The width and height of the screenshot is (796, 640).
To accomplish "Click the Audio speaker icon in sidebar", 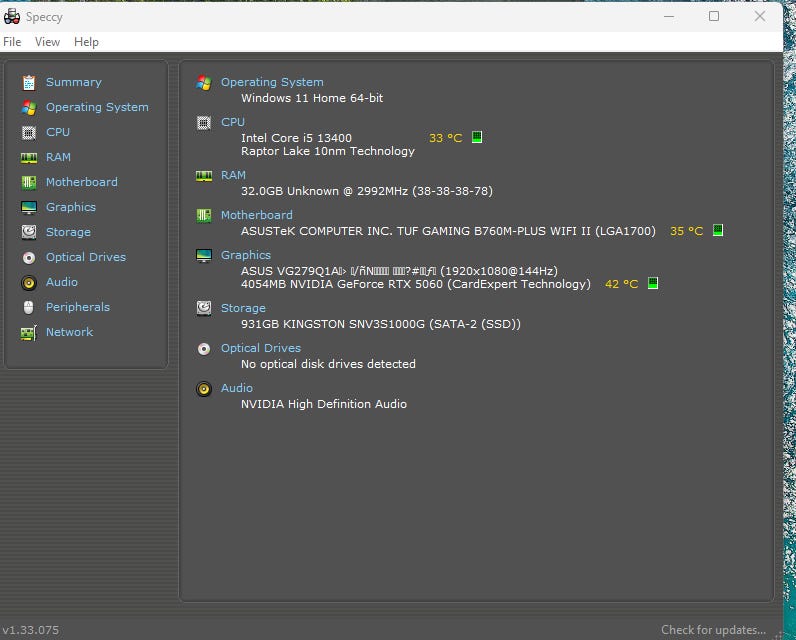I will [x=29, y=283].
